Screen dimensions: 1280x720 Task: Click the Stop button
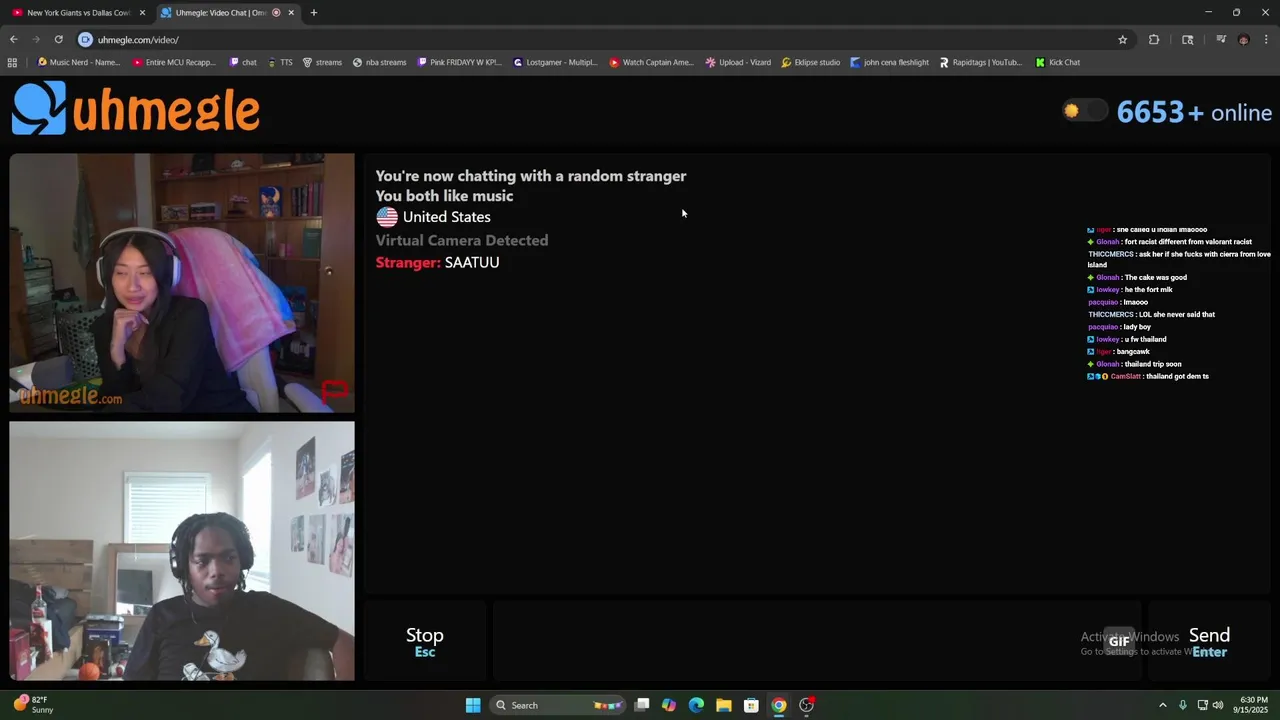425,641
